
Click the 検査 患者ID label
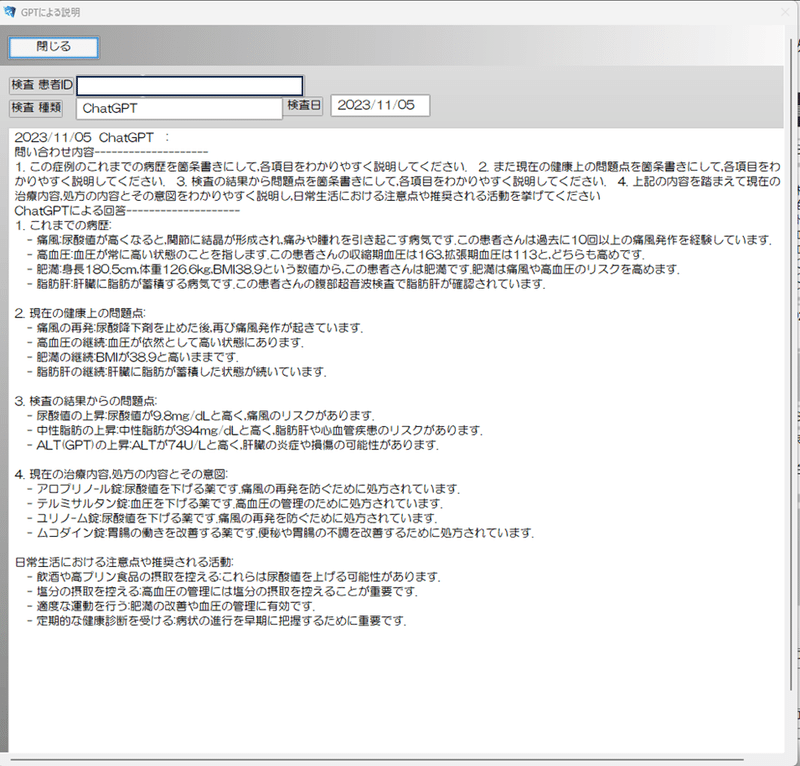tap(42, 85)
